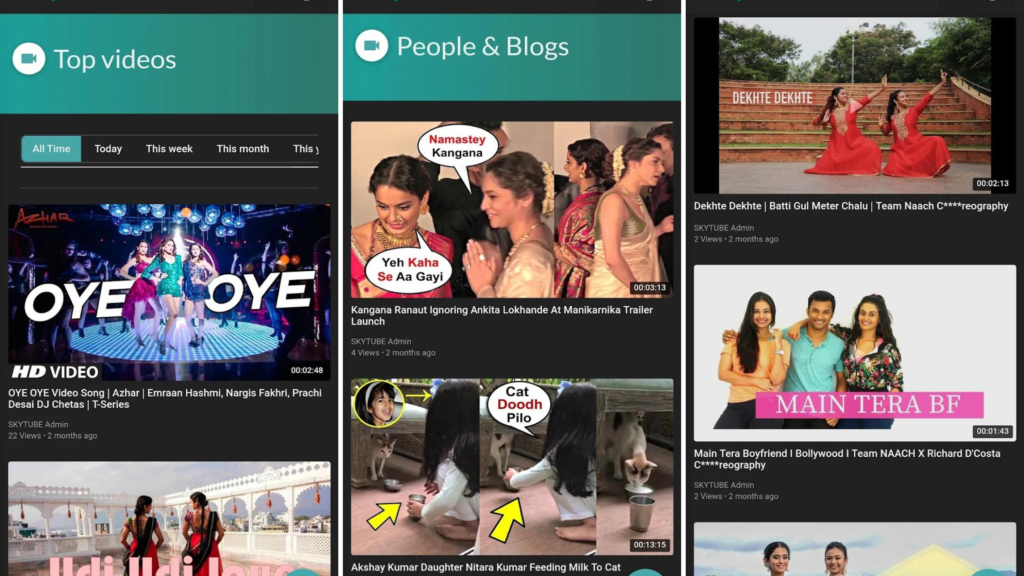Select the Today filter tab
Image resolution: width=1024 pixels, height=576 pixels.
coord(108,149)
